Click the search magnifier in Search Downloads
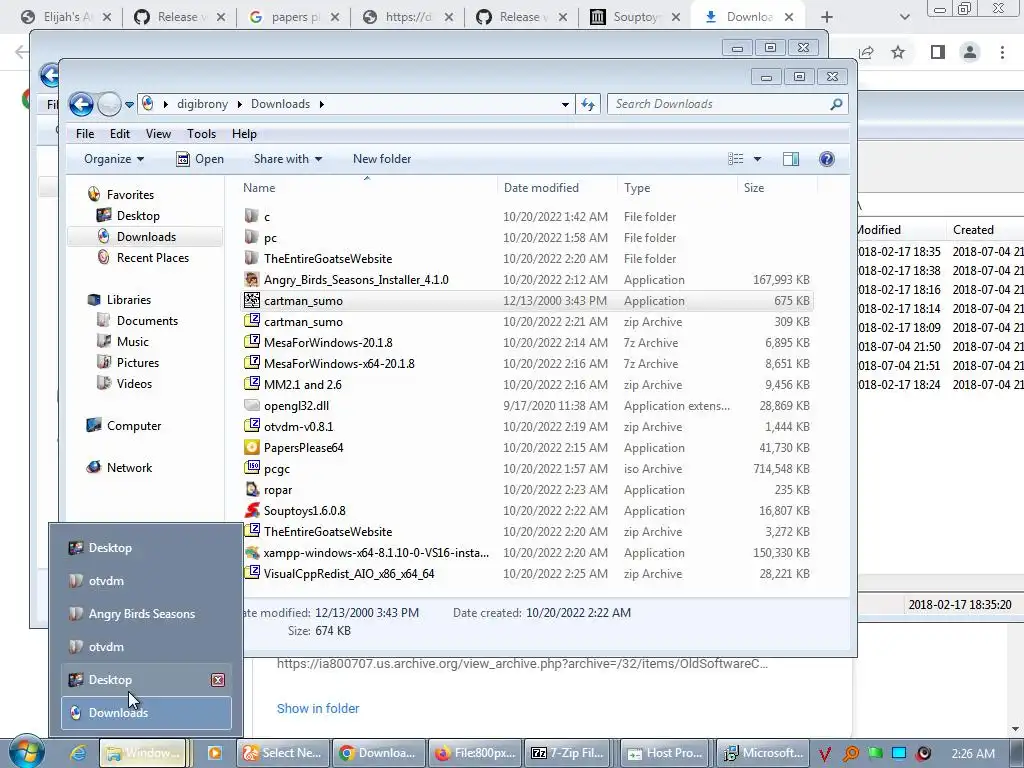 click(x=836, y=104)
